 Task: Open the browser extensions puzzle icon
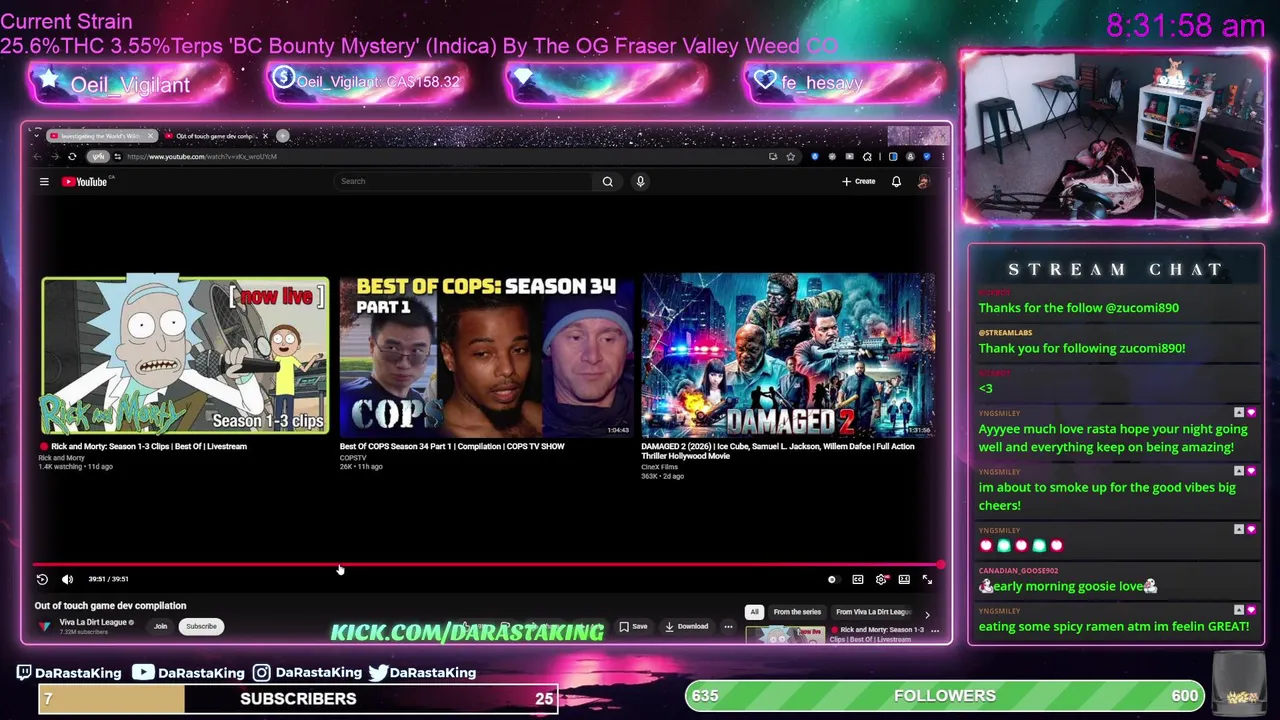point(867,156)
